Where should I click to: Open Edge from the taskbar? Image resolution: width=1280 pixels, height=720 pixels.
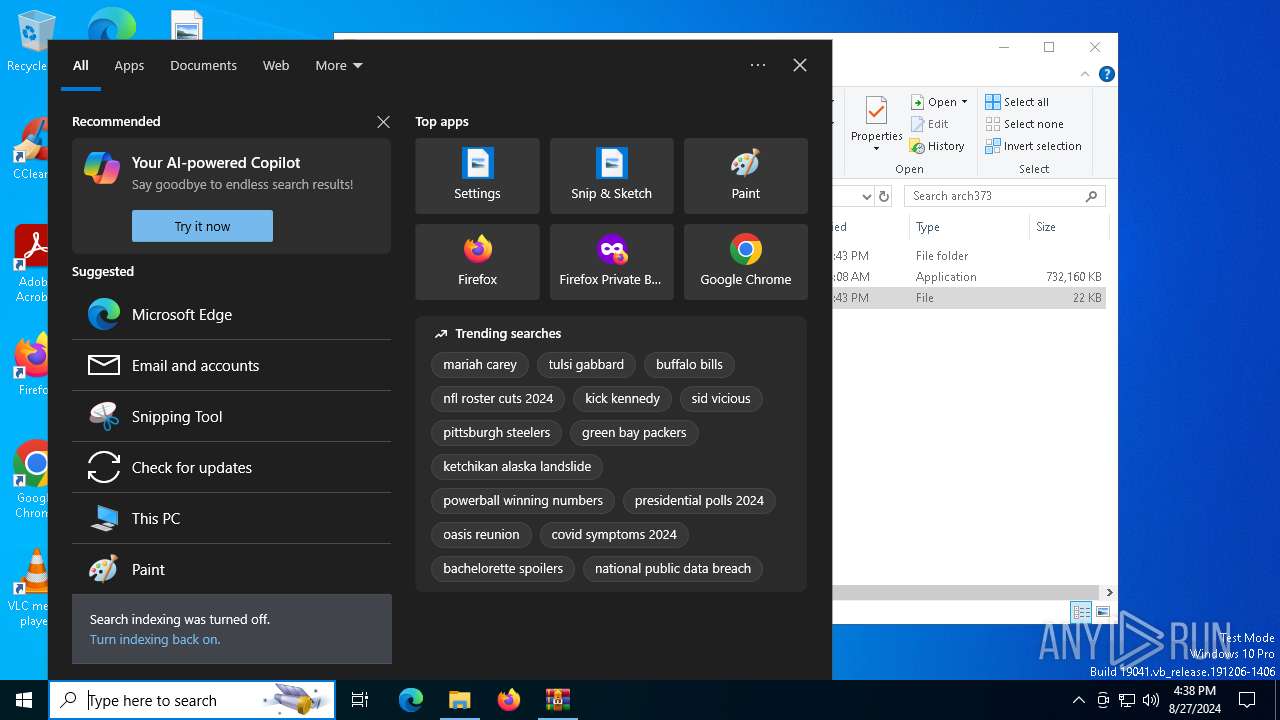[411, 700]
